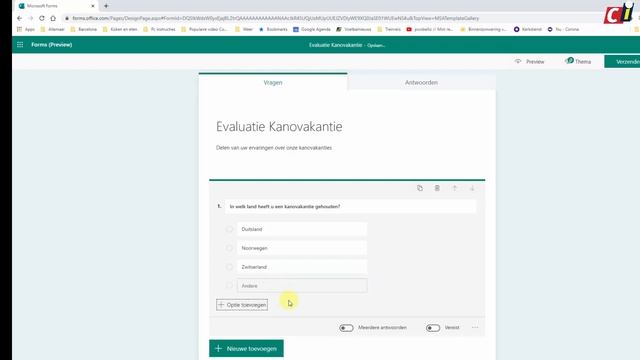Open the Kerkdienst bookmark
This screenshot has height=360, width=640.
click(x=527, y=29)
